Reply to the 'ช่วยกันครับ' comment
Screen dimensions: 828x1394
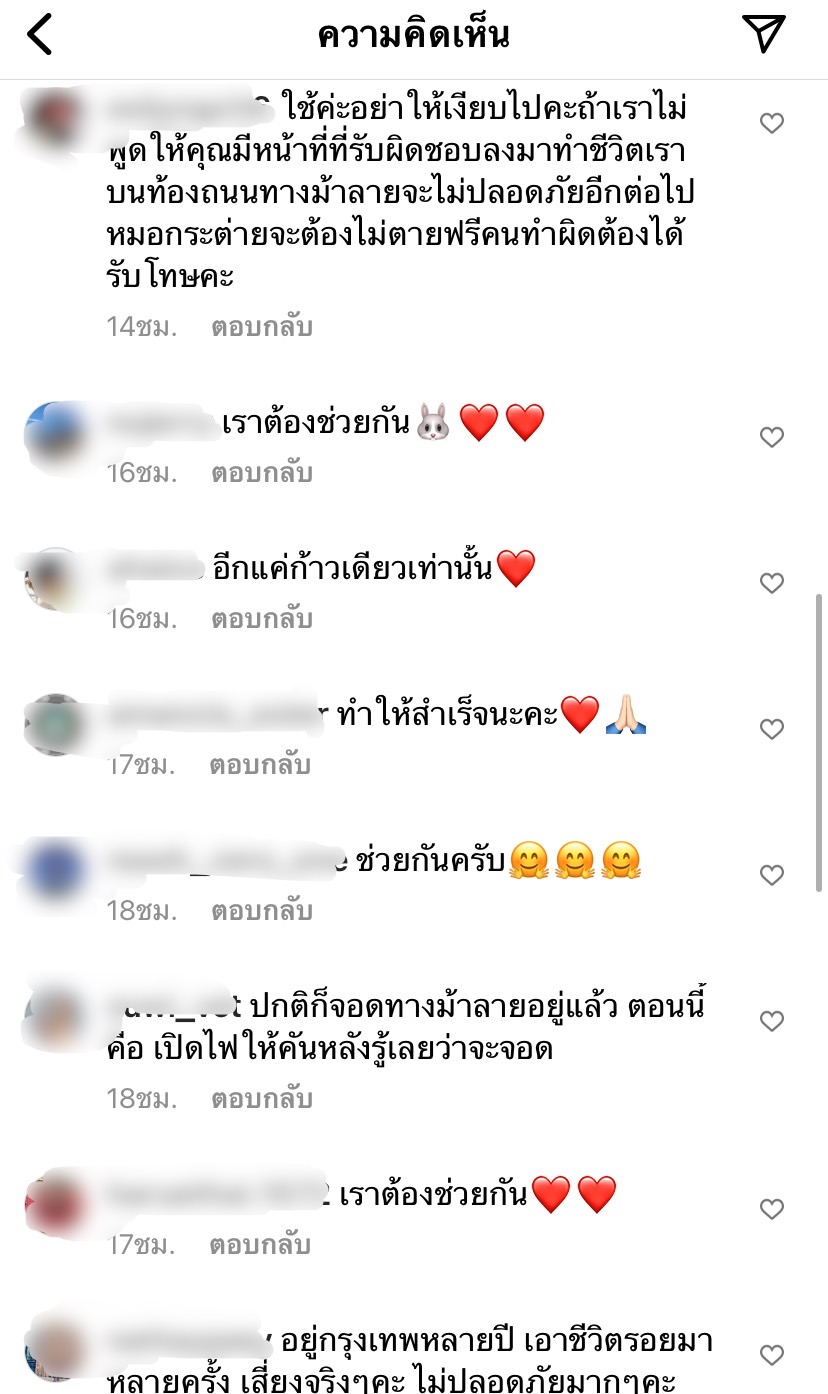point(261,910)
